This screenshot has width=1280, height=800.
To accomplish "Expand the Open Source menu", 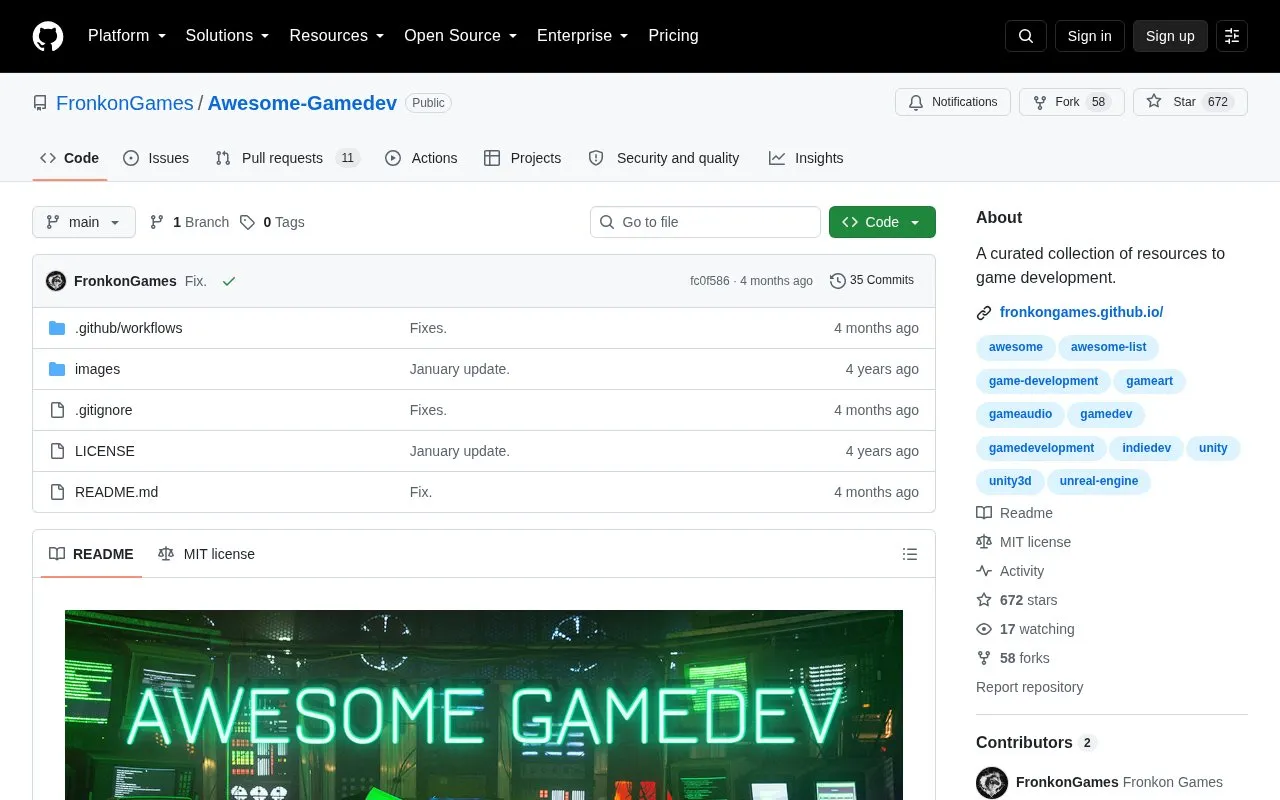I will (461, 36).
